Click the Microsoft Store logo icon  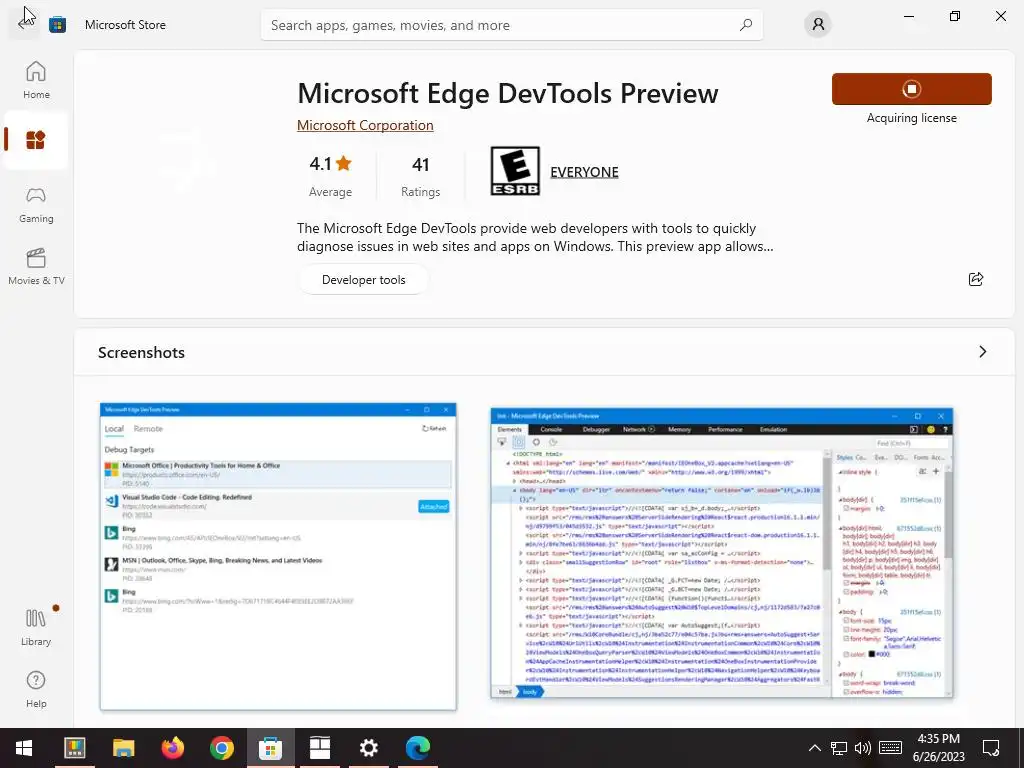(57, 25)
